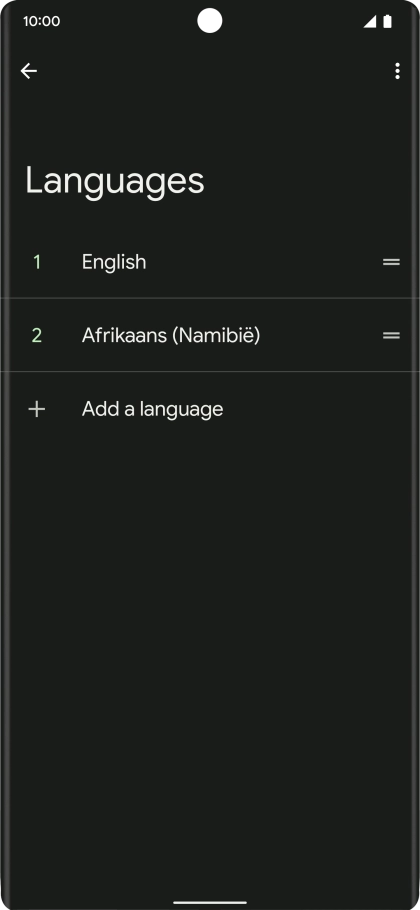Tap the rank number 2 next to Afrikaans
The height and width of the screenshot is (910, 420).
pyautogui.click(x=37, y=335)
